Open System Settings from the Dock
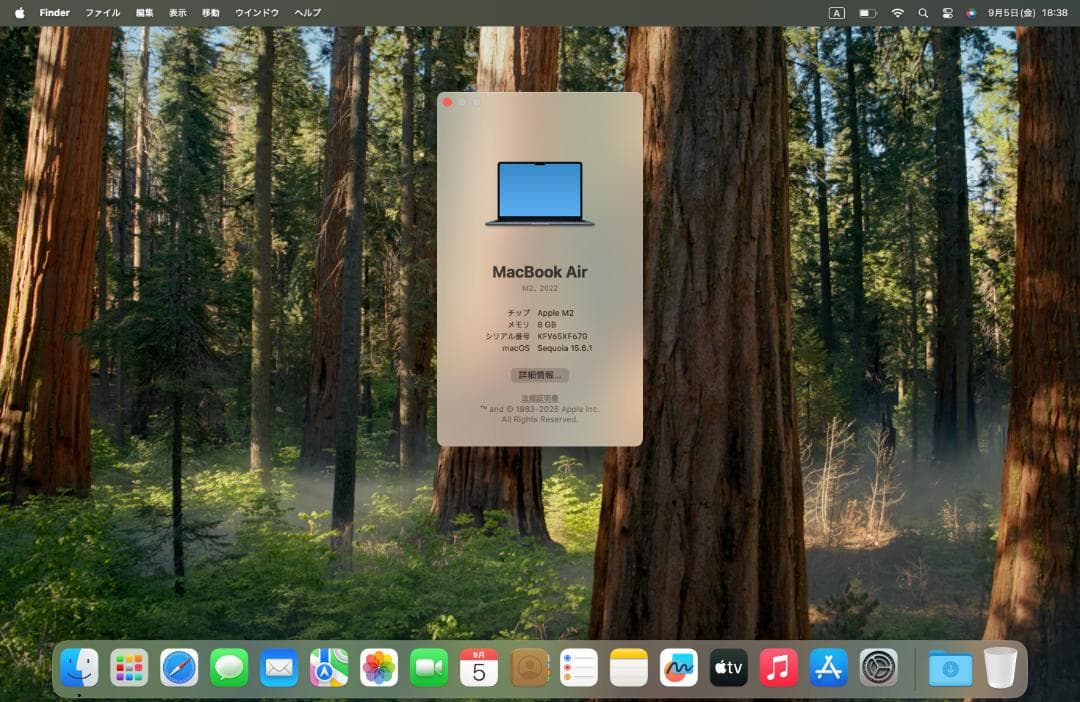Viewport: 1080px width, 702px height. click(879, 666)
